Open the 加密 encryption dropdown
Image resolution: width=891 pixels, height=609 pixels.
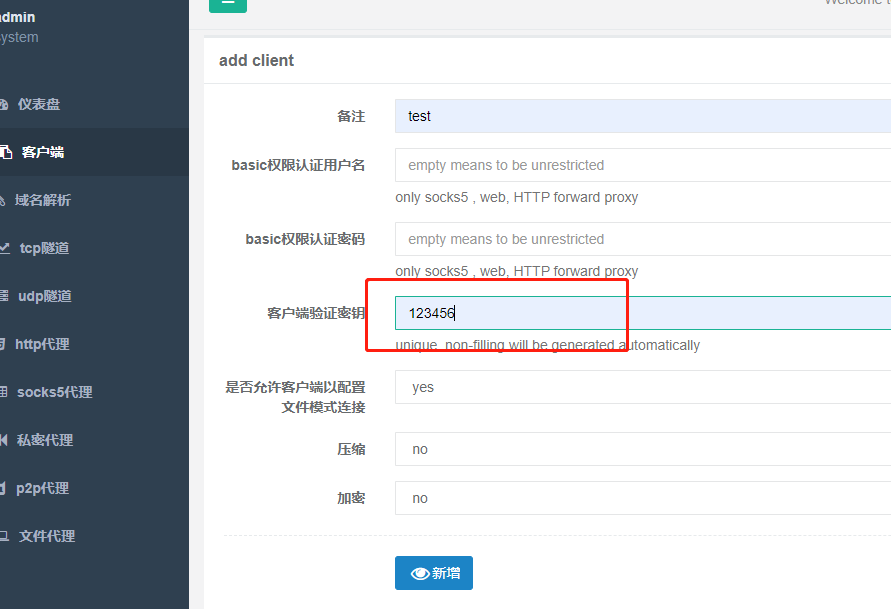tap(640, 498)
